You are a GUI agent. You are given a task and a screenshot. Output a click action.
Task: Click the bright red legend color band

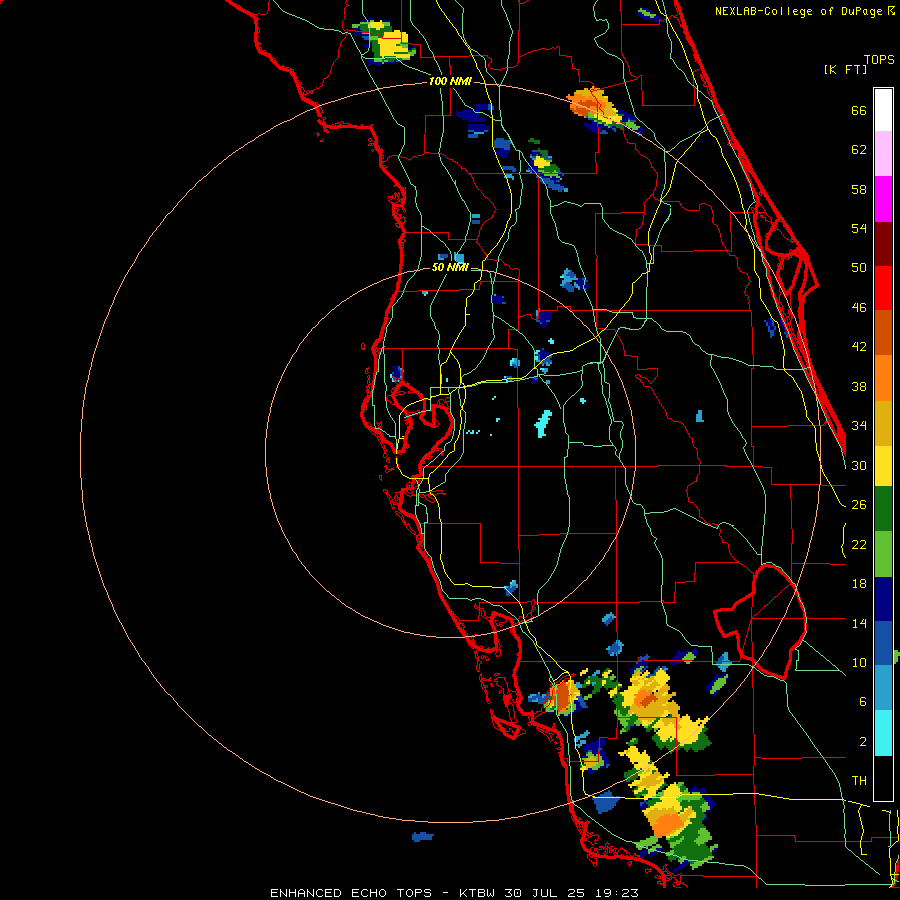tap(883, 288)
